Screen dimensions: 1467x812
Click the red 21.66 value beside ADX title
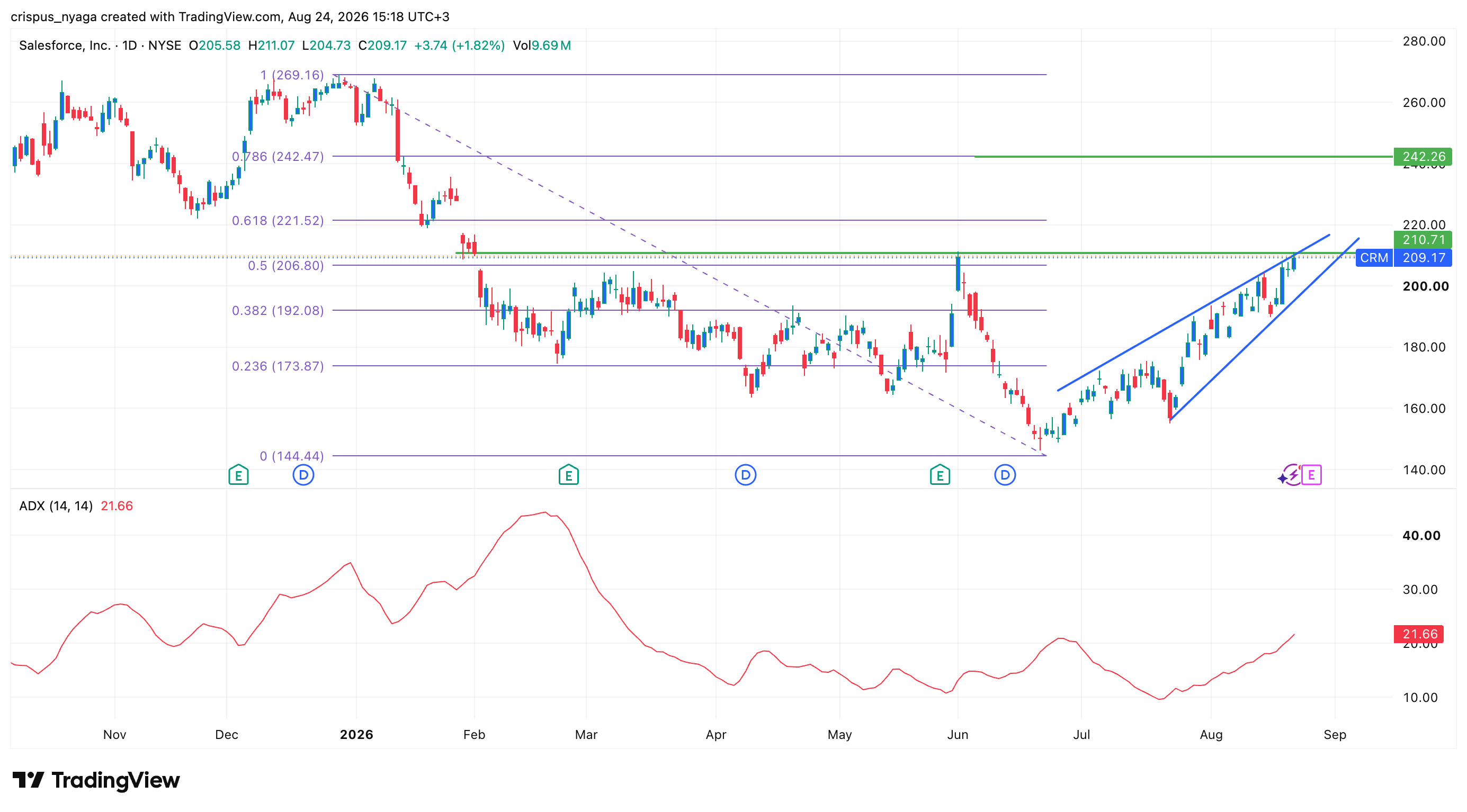point(117,506)
